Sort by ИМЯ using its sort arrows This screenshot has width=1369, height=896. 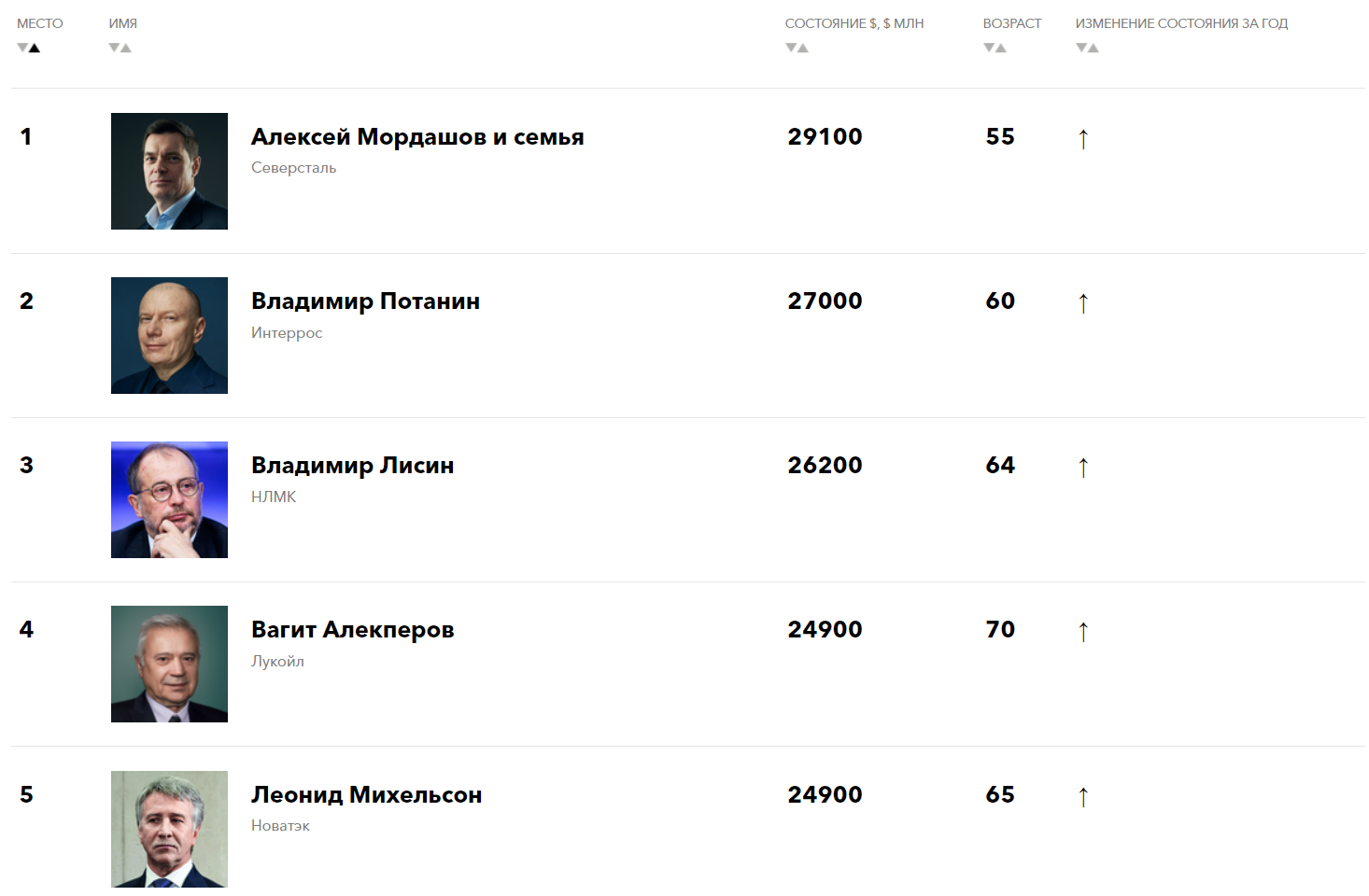(x=120, y=48)
